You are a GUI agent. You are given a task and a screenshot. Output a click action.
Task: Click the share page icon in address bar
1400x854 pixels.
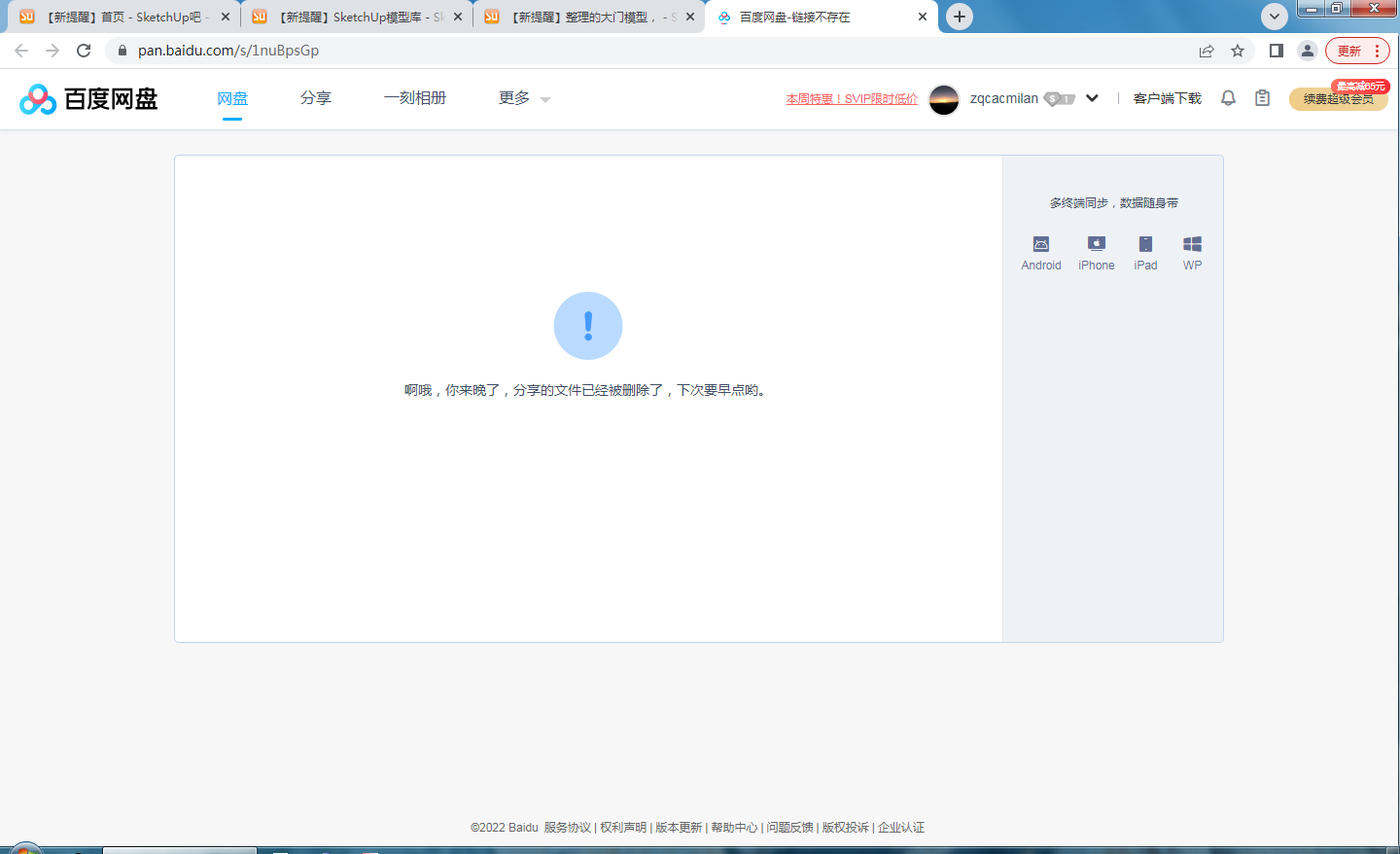1207,51
